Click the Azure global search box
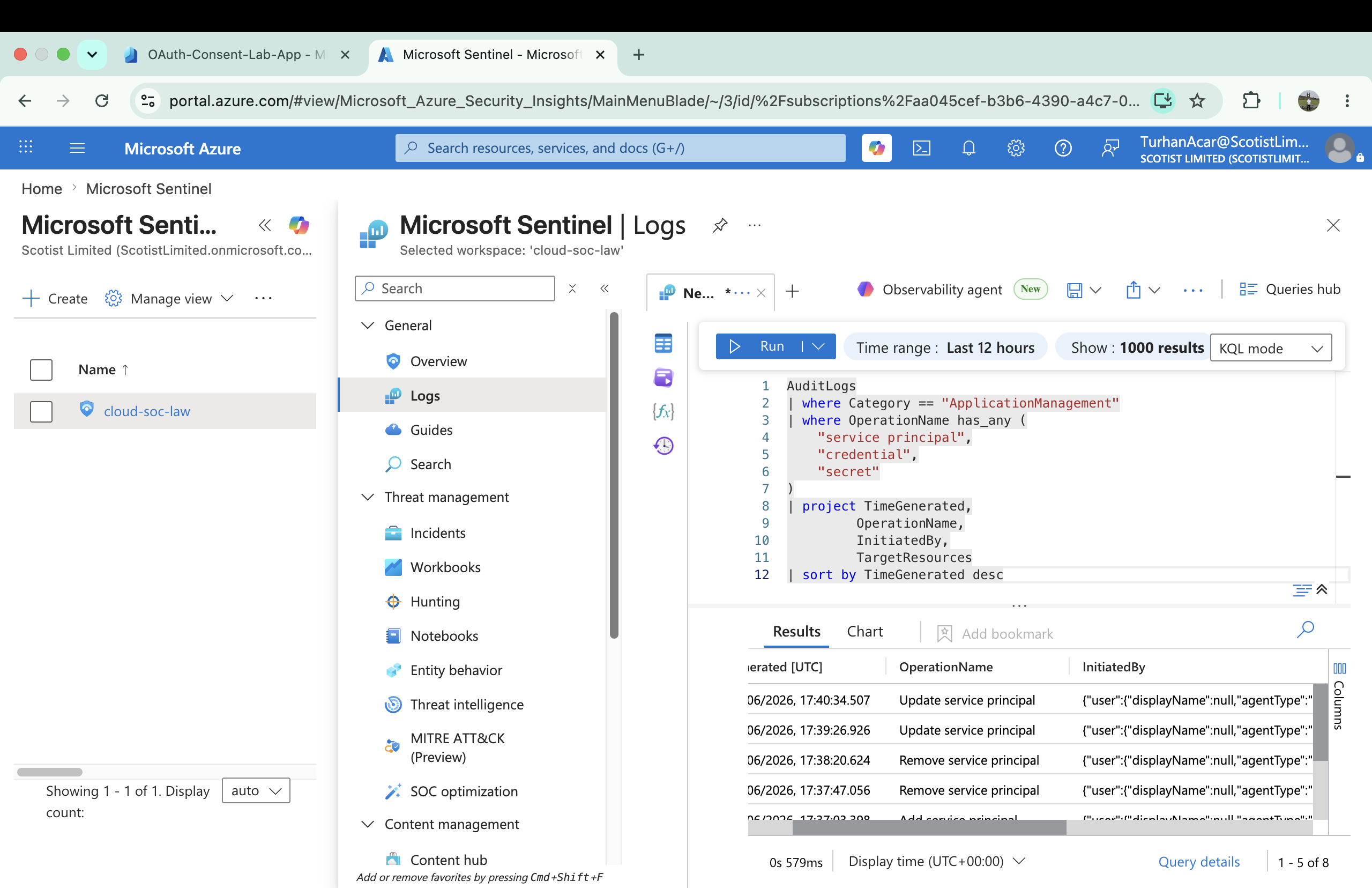 tap(620, 148)
